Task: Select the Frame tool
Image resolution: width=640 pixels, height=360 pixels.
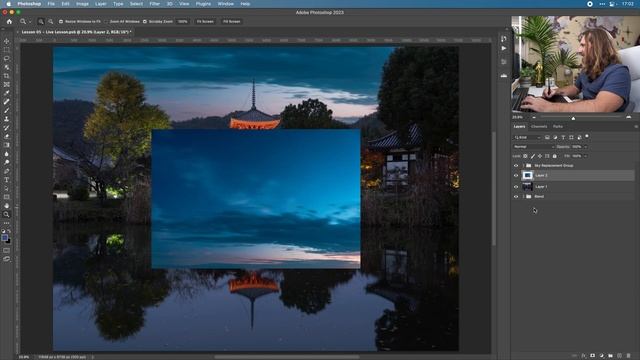Action: [7, 84]
